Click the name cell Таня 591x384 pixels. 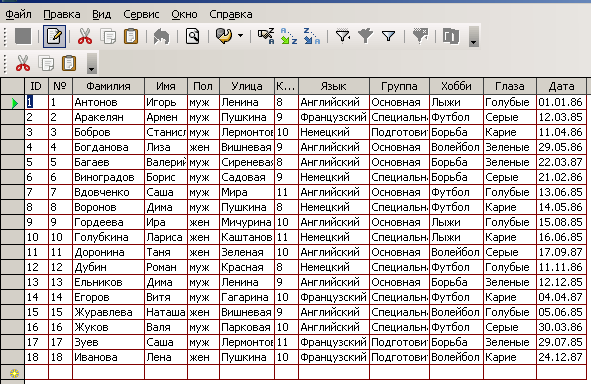point(166,252)
